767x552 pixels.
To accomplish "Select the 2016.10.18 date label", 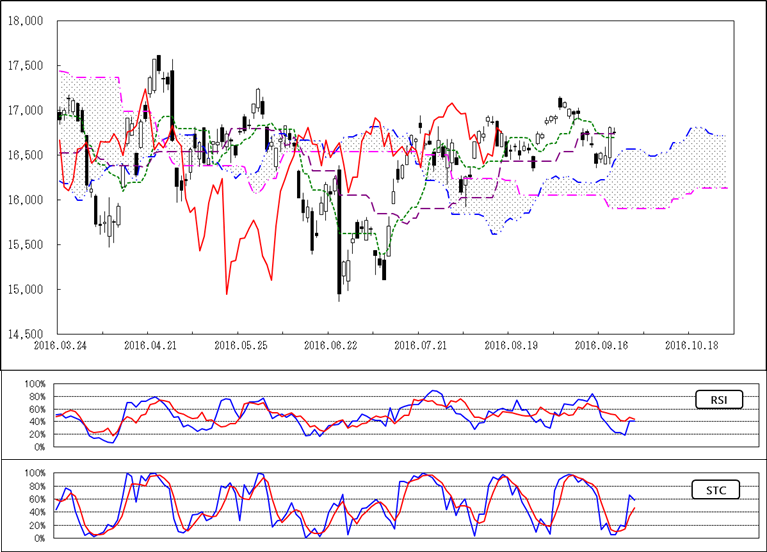I will pyautogui.click(x=692, y=344).
